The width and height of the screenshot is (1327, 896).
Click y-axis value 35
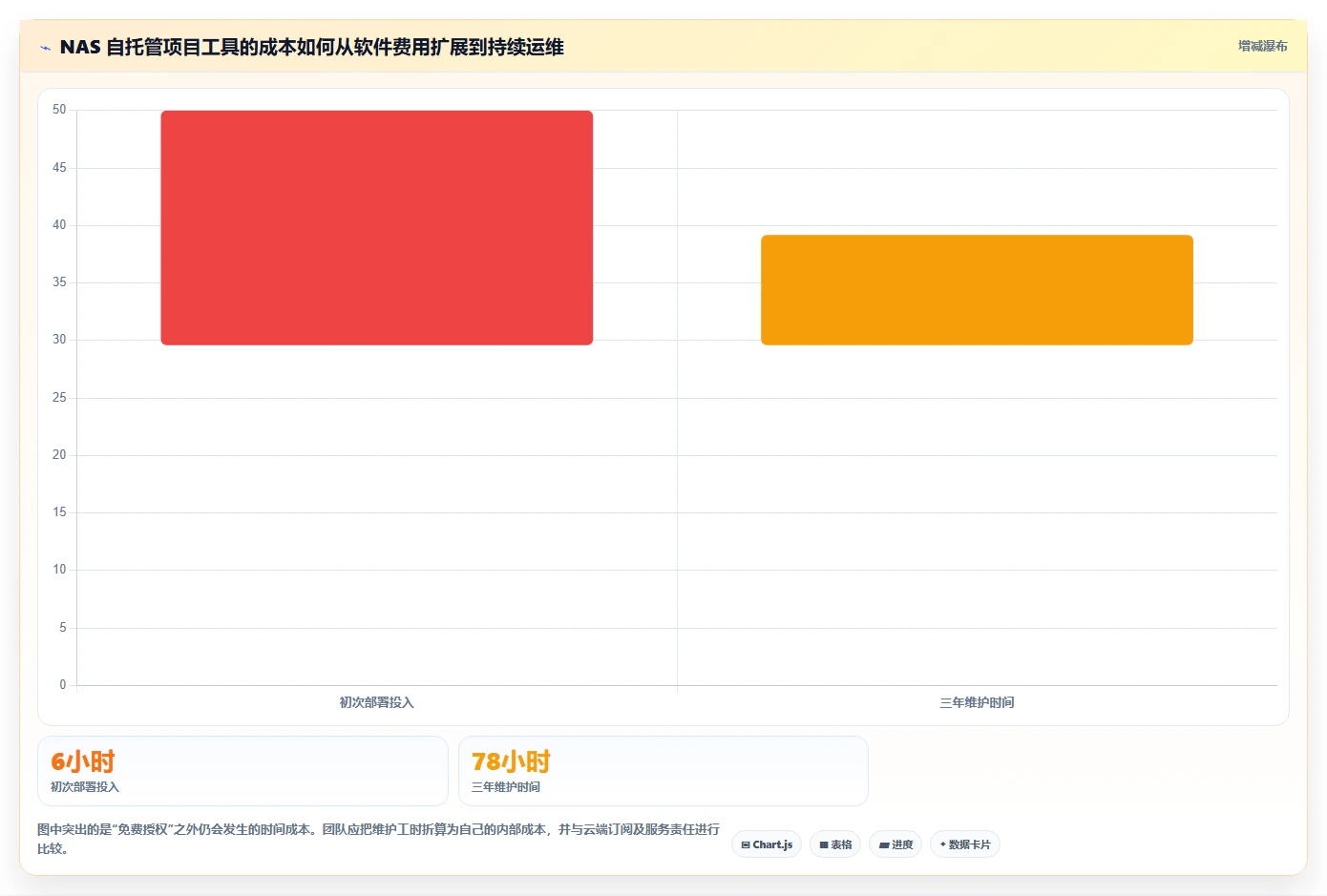click(x=59, y=282)
